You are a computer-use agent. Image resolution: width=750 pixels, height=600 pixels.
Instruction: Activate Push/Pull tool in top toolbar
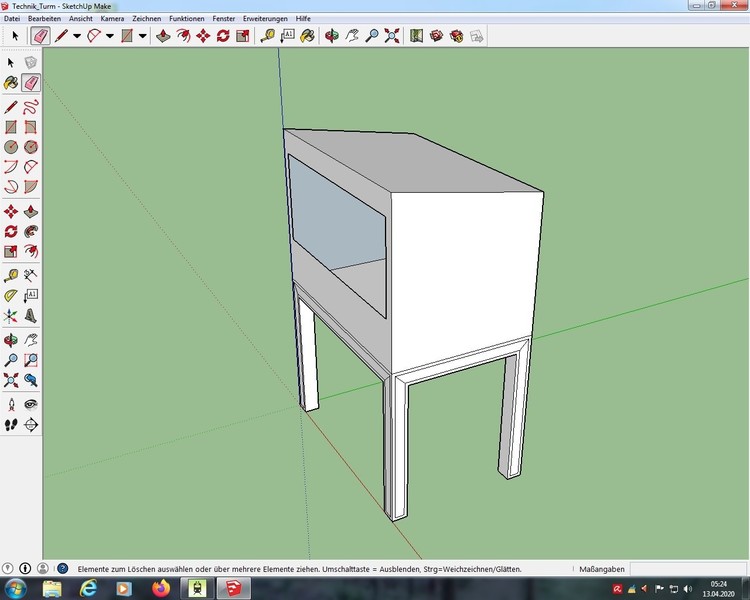[x=163, y=36]
